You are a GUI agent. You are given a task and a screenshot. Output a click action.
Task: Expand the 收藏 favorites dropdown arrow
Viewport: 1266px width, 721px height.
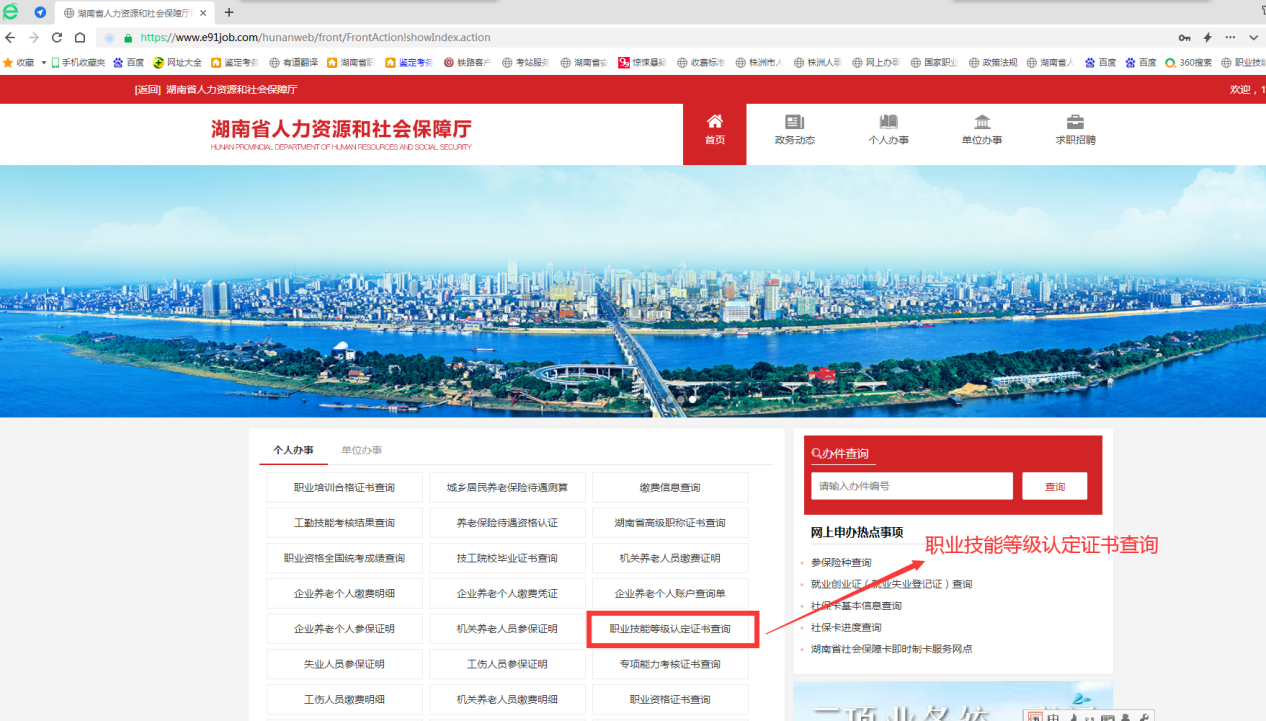click(44, 62)
